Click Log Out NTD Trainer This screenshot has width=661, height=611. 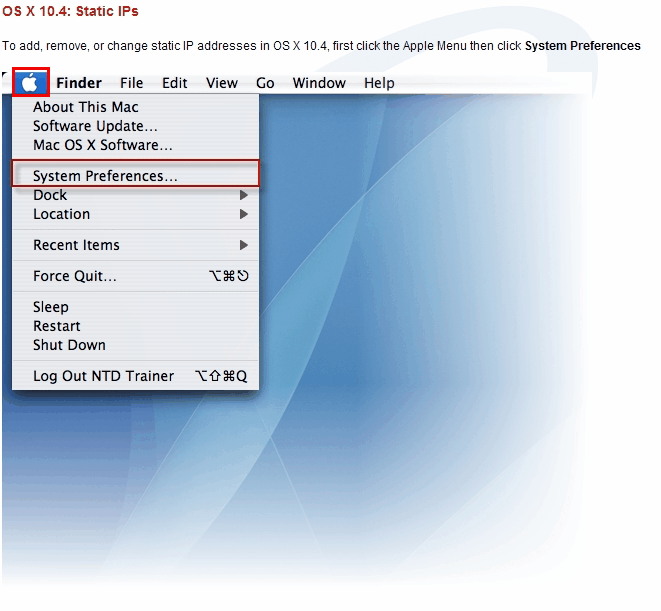pyautogui.click(x=104, y=376)
